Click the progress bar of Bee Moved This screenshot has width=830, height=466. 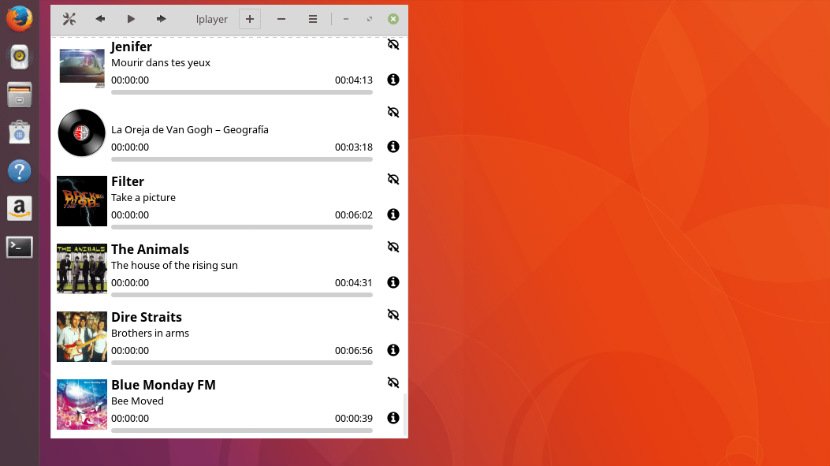[x=242, y=431]
